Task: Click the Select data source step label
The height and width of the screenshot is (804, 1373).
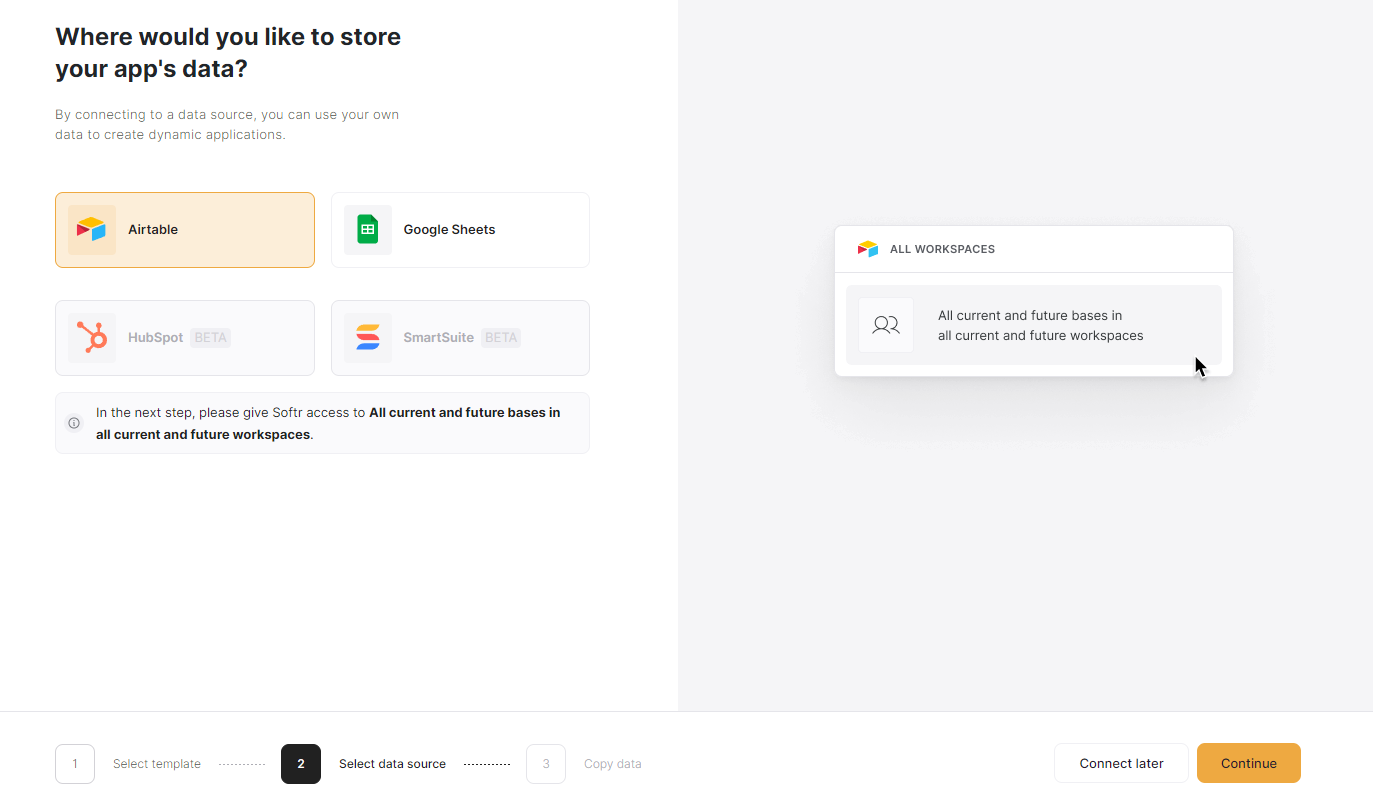Action: click(392, 764)
